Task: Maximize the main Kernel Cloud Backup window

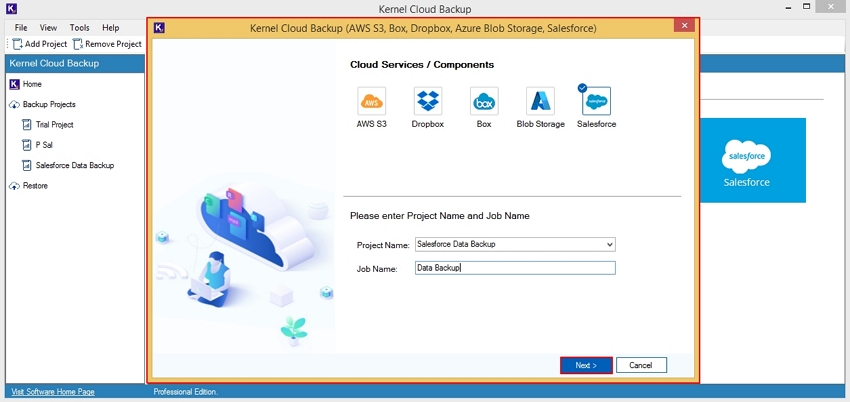Action: (807, 7)
